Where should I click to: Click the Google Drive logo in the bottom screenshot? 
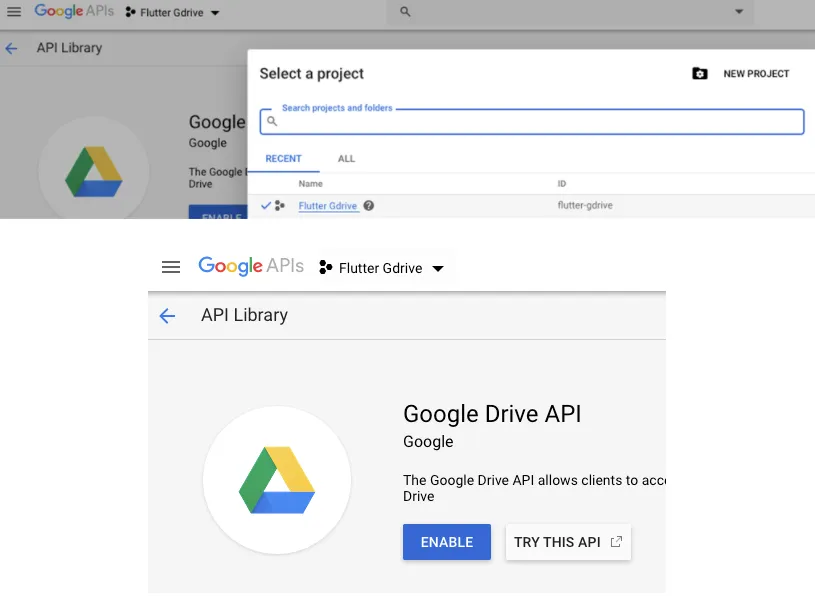[x=277, y=480]
